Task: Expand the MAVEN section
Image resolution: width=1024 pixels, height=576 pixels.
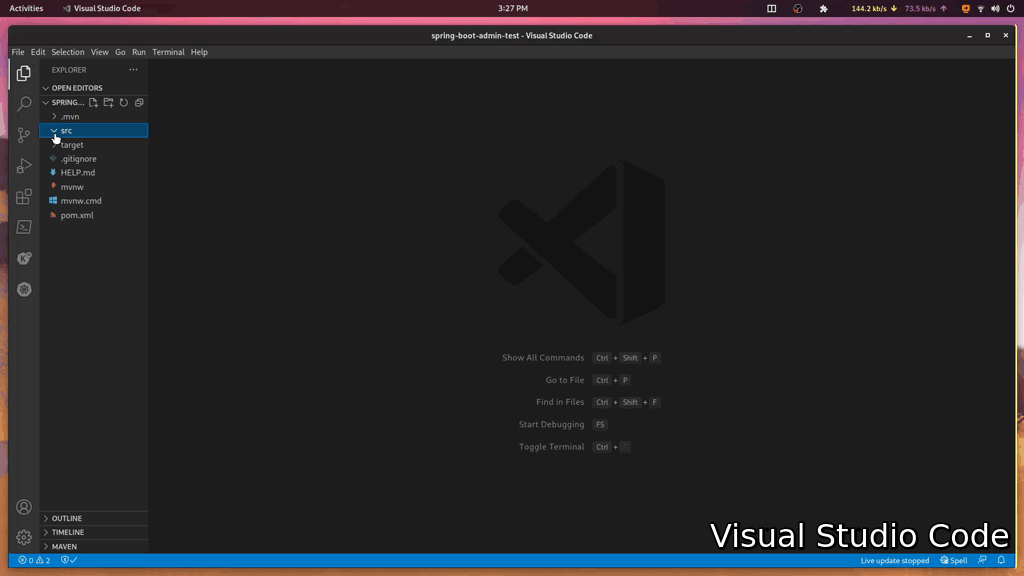Action: coord(64,547)
